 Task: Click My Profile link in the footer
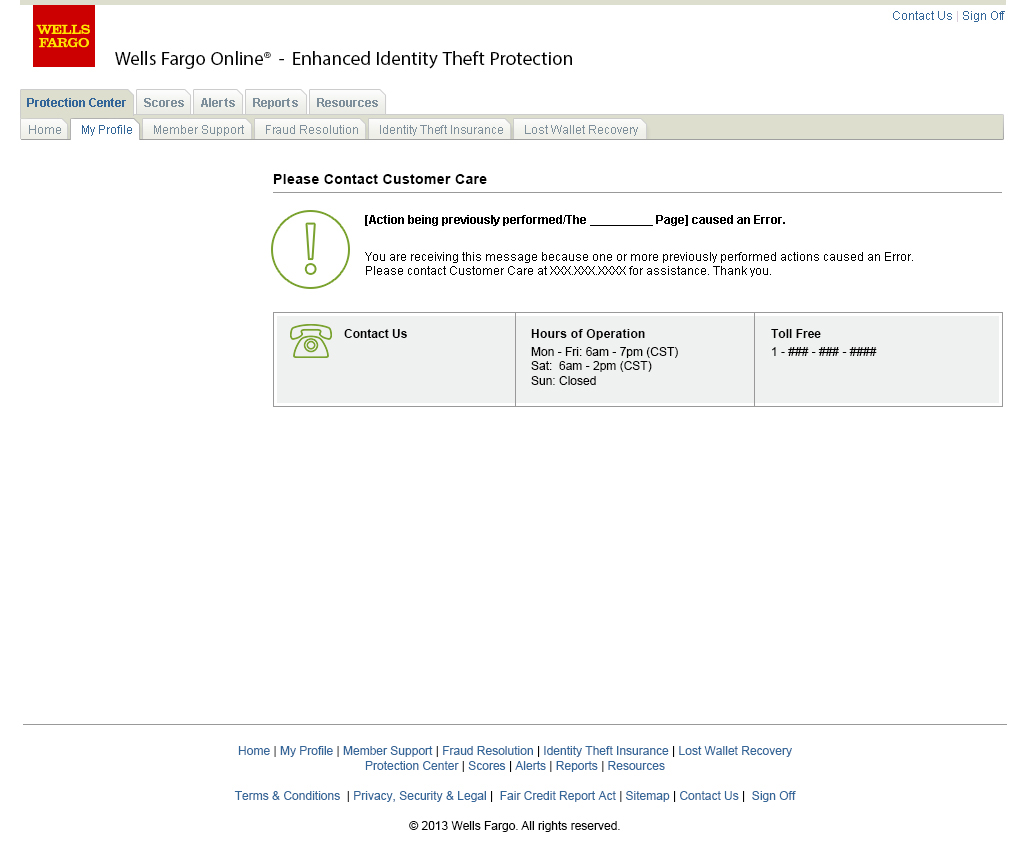coord(306,751)
